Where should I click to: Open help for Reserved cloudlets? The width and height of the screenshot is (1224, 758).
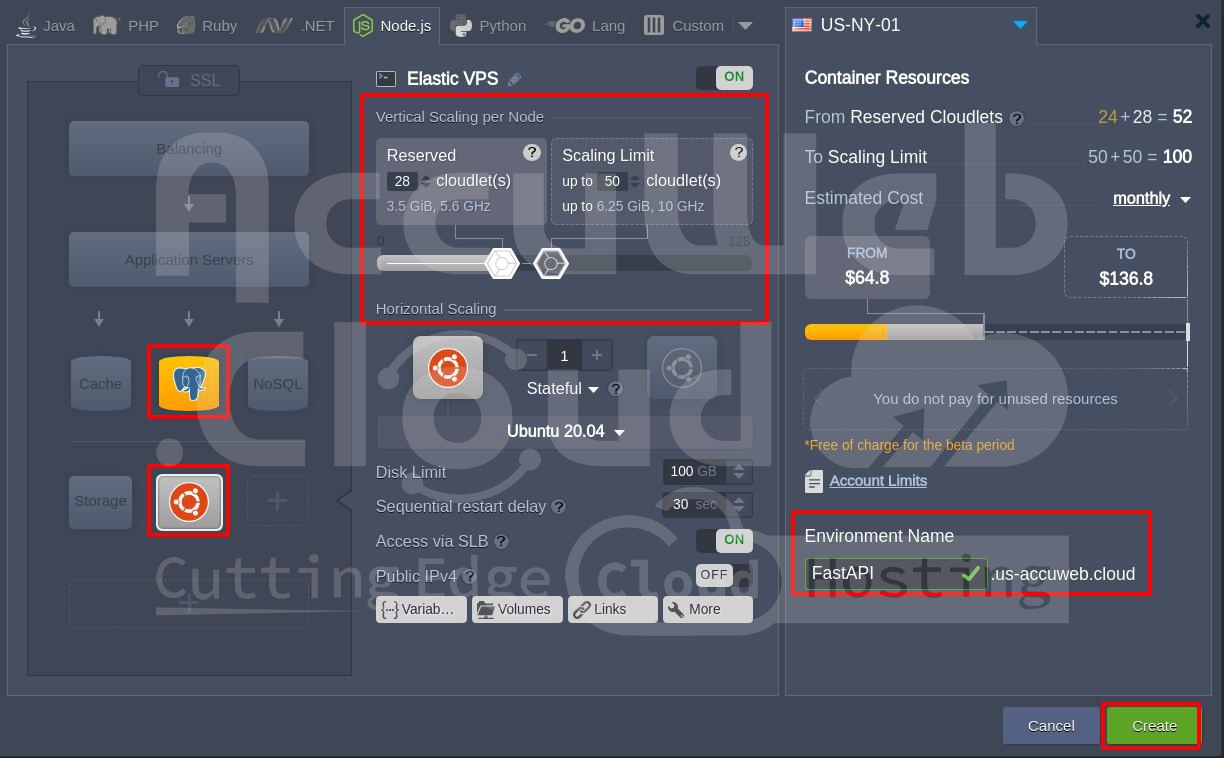point(532,153)
